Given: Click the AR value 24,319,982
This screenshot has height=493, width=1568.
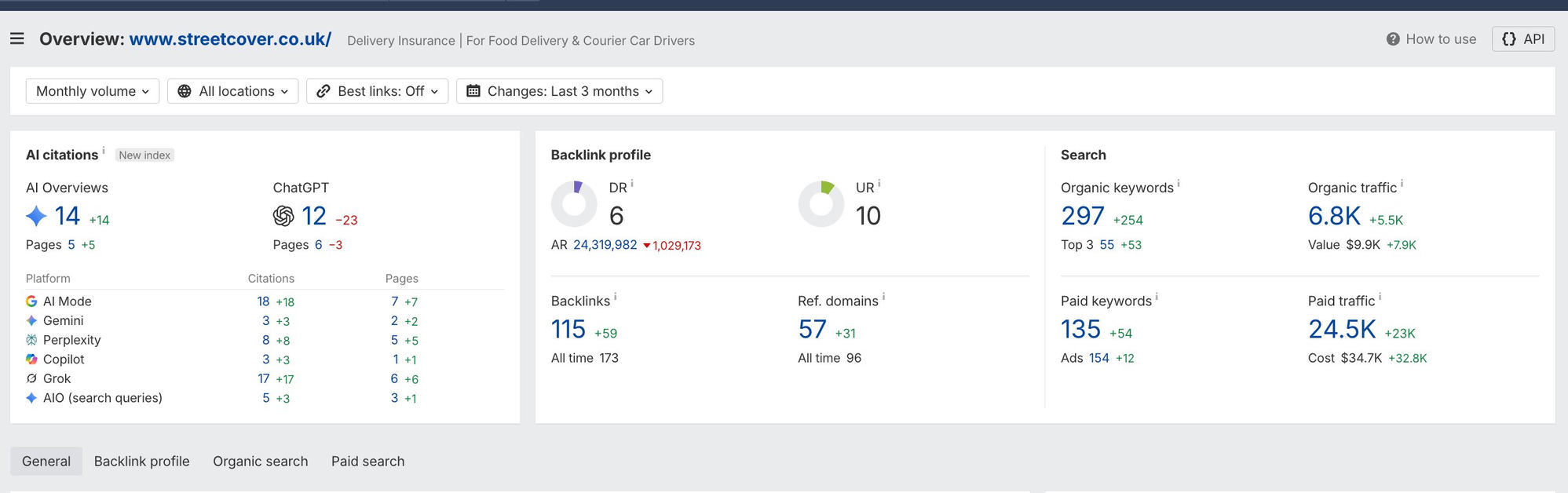Looking at the screenshot, I should click(x=605, y=245).
